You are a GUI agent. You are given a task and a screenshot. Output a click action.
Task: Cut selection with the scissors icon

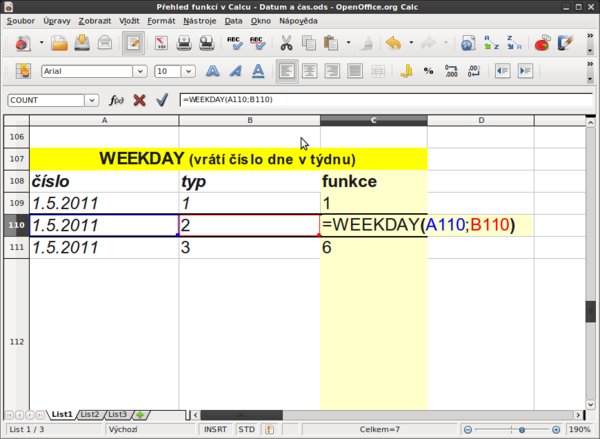pyautogui.click(x=286, y=43)
